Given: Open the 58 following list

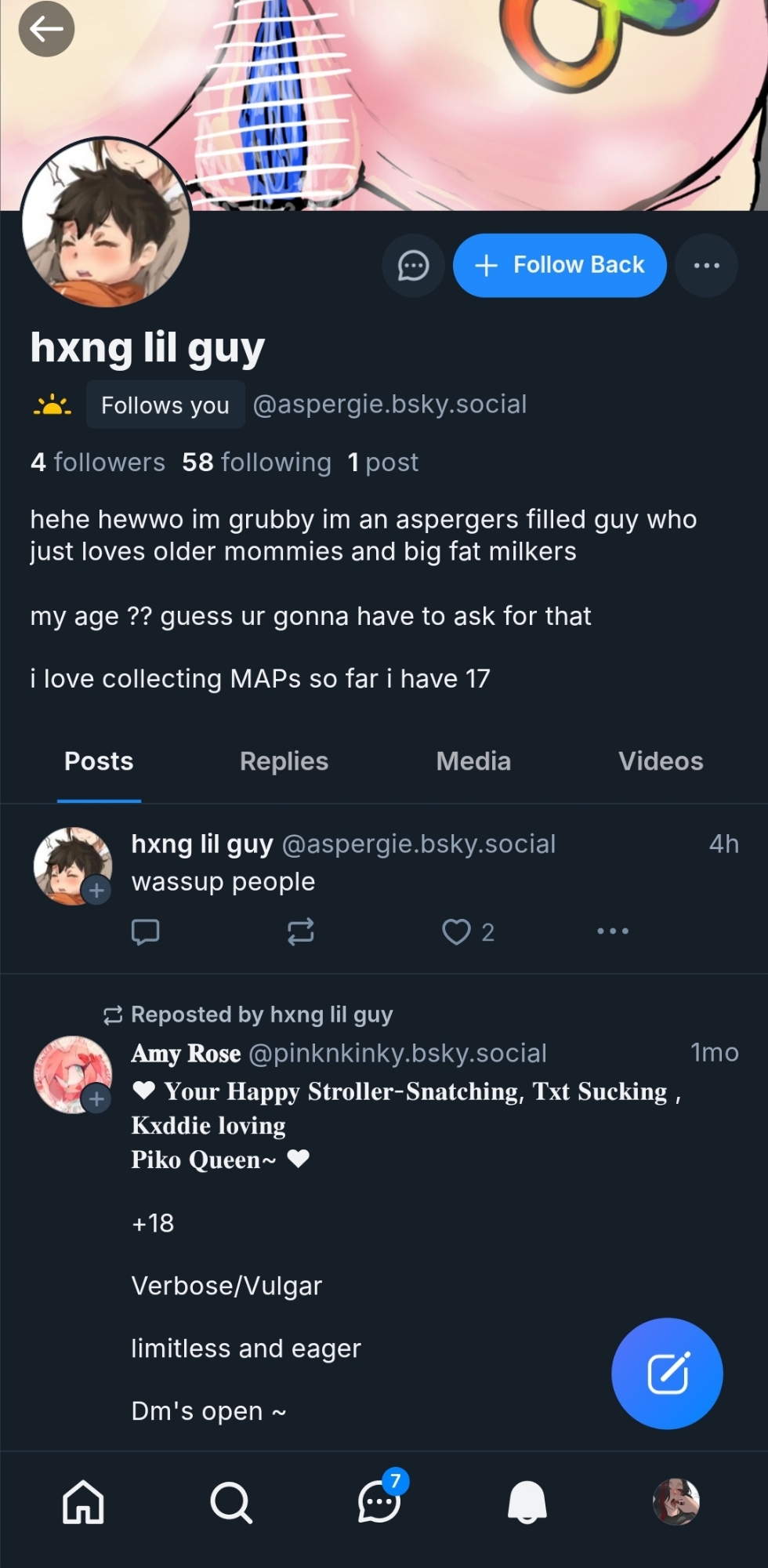Looking at the screenshot, I should coord(256,463).
